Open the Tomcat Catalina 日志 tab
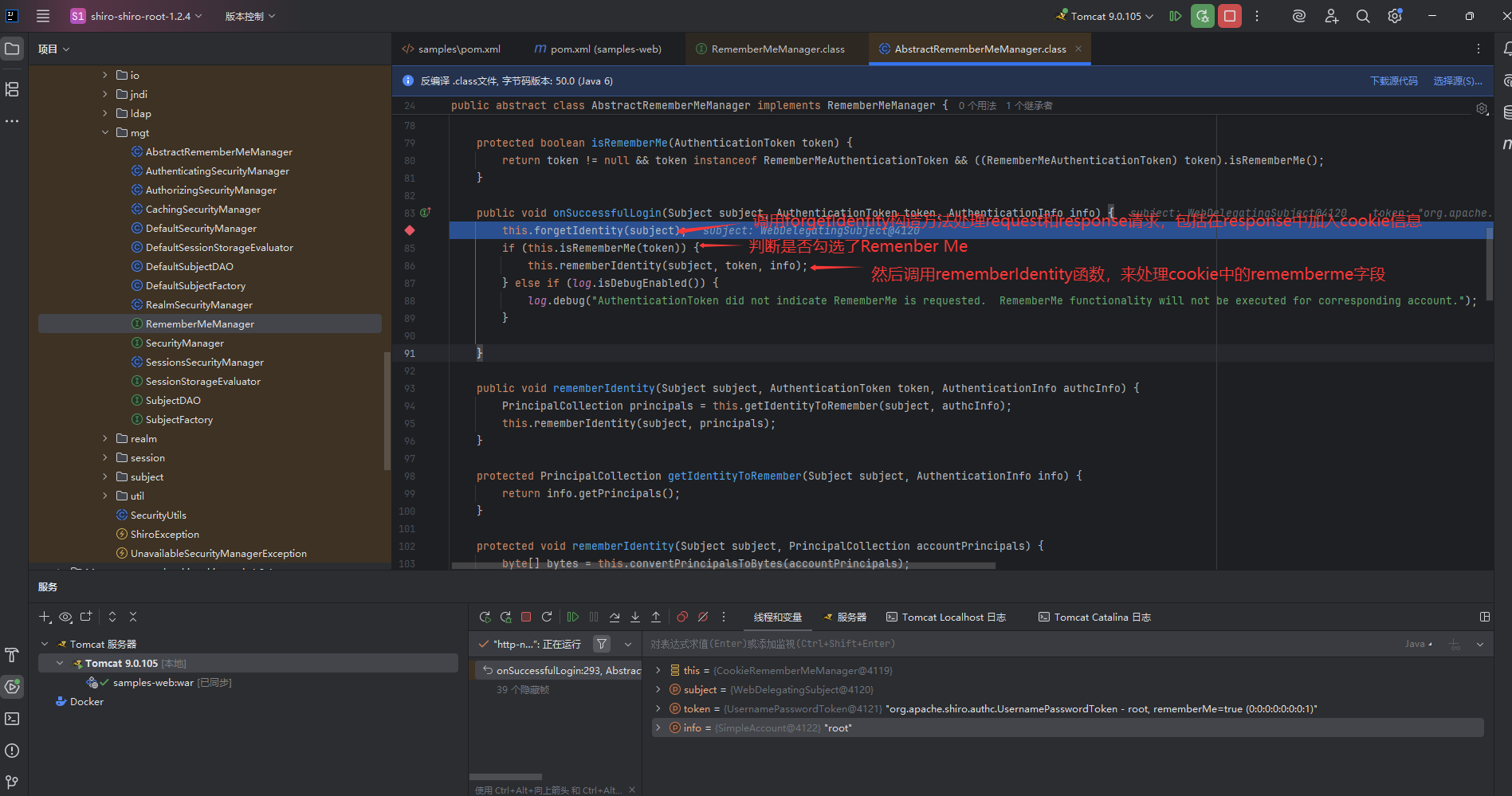Image resolution: width=1512 pixels, height=796 pixels. (x=1095, y=618)
